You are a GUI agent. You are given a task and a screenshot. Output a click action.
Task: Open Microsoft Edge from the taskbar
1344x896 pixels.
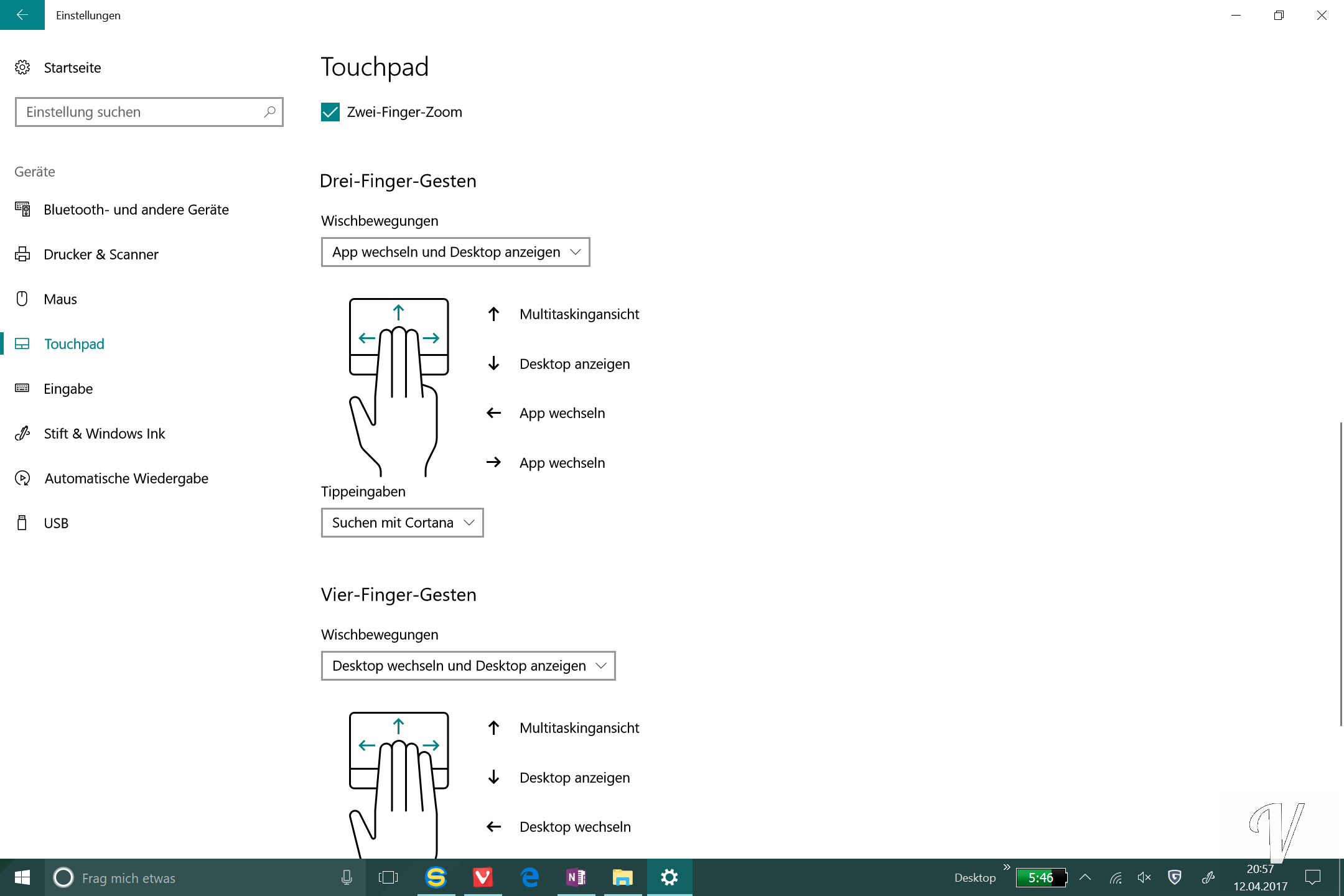pyautogui.click(x=530, y=877)
